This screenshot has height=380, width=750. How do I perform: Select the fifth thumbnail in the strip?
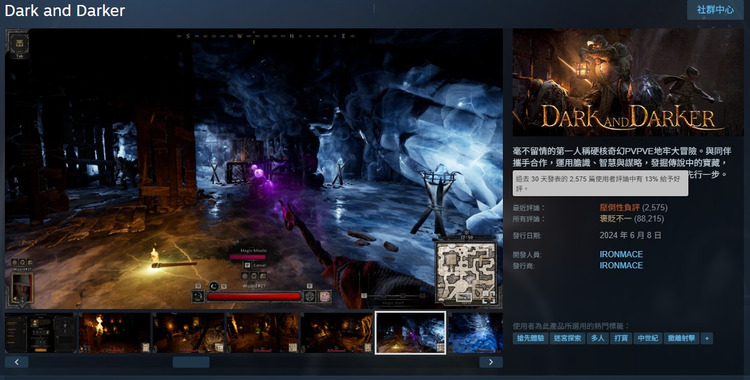click(x=337, y=333)
